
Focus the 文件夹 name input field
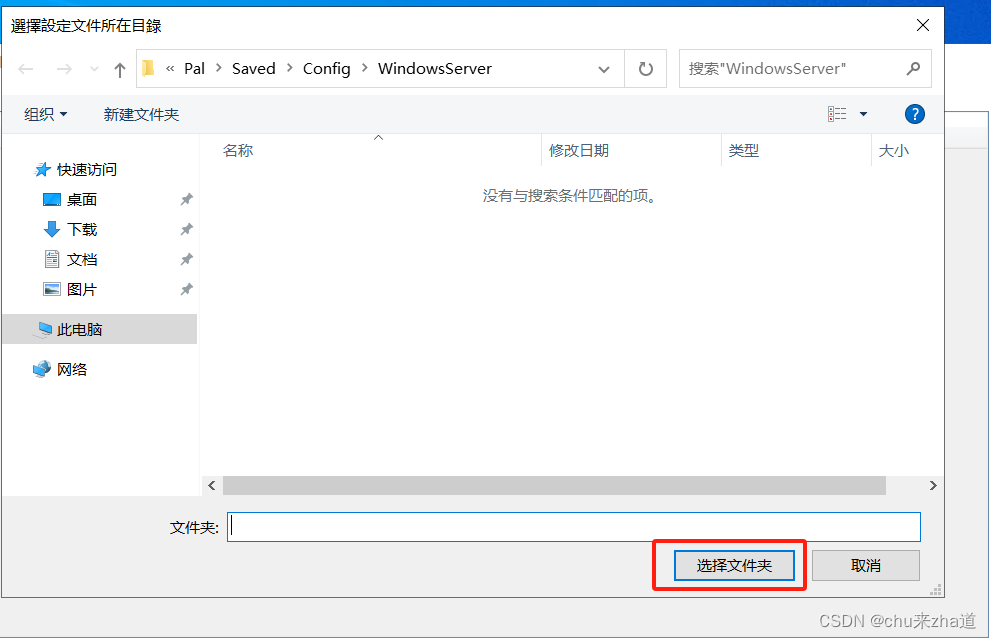574,527
